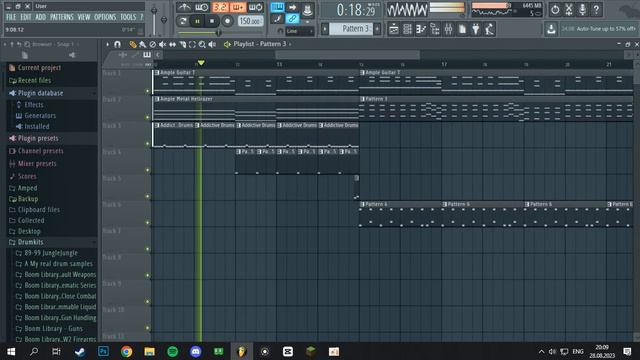Select the Draw pencil tool in the Playlist toolbar

pos(133,44)
